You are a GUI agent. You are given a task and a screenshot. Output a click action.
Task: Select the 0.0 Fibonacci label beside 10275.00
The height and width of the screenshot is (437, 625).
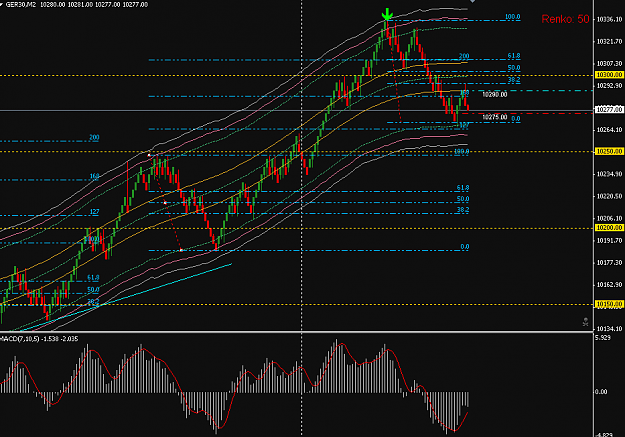(x=515, y=119)
